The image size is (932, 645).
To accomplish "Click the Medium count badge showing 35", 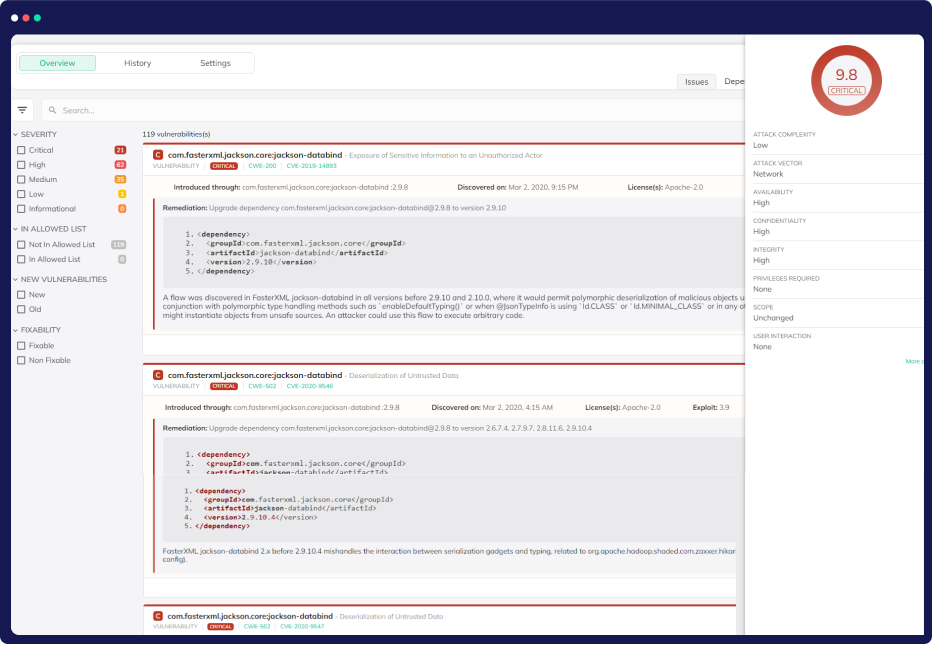I will click(120, 179).
